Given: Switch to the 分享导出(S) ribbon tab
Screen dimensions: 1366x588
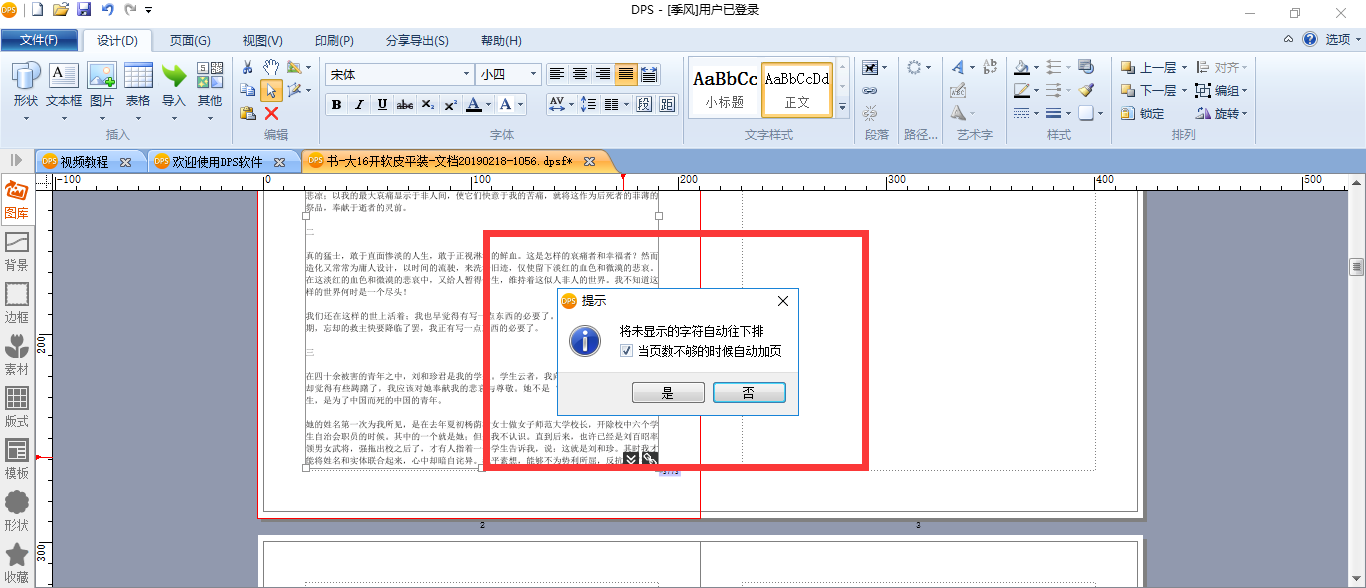Looking at the screenshot, I should pos(417,41).
